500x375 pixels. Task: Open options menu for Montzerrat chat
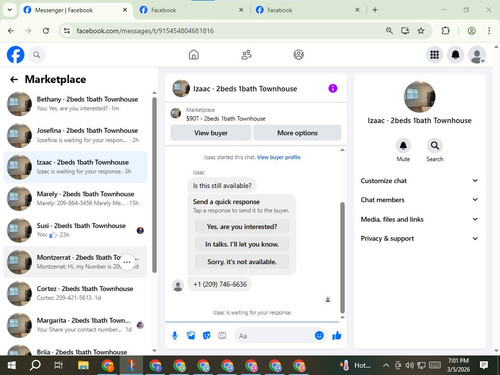coord(127,262)
